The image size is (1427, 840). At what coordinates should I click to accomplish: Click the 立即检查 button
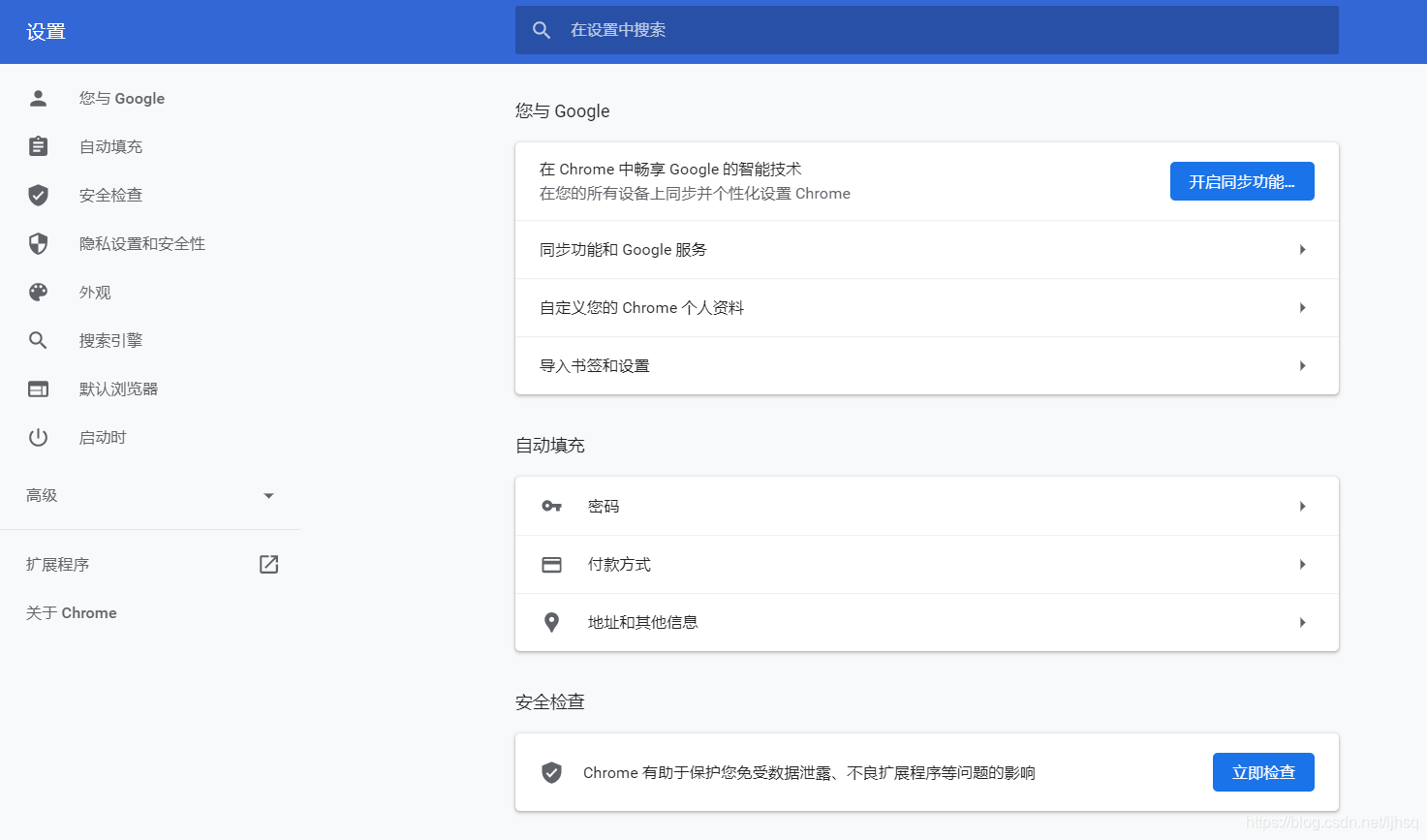1263,772
